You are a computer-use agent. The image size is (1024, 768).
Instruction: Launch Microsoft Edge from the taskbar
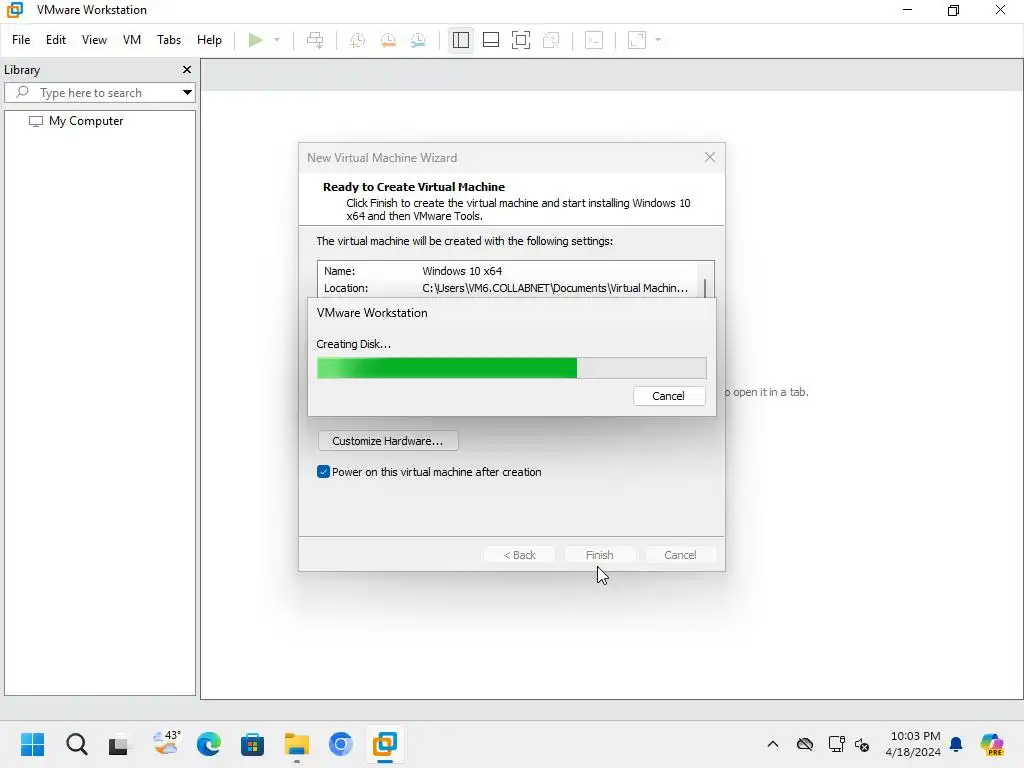point(209,744)
